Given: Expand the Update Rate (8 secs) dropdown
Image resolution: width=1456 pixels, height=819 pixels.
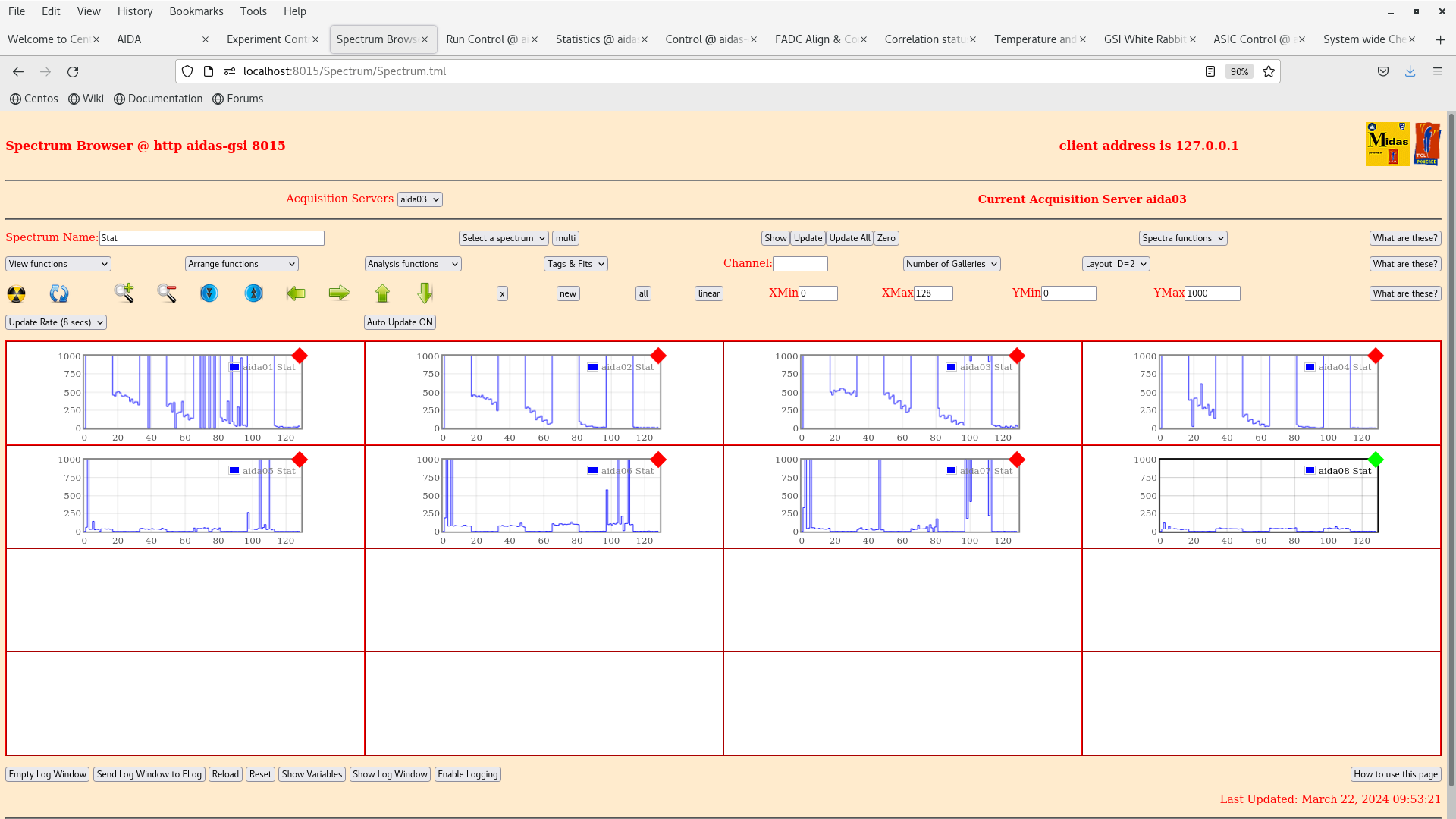Looking at the screenshot, I should tap(56, 322).
